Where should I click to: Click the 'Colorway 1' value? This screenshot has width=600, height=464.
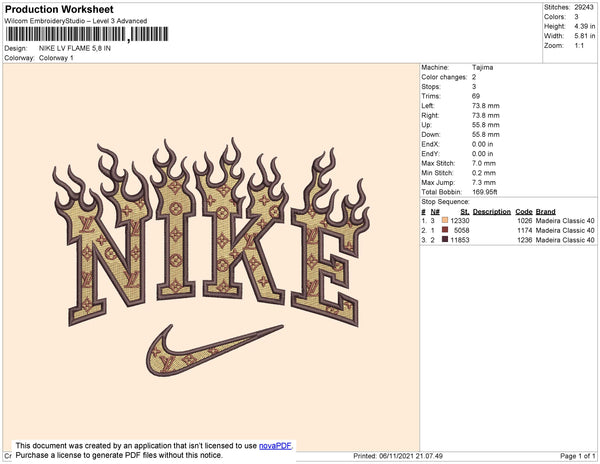click(56, 58)
